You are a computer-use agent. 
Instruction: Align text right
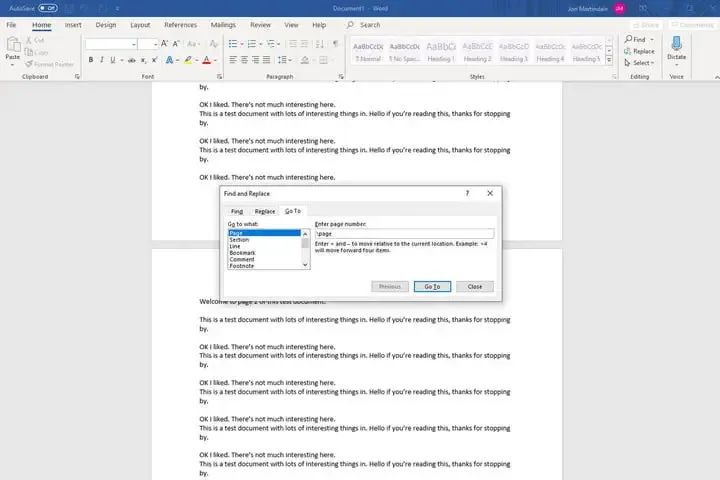(255, 60)
